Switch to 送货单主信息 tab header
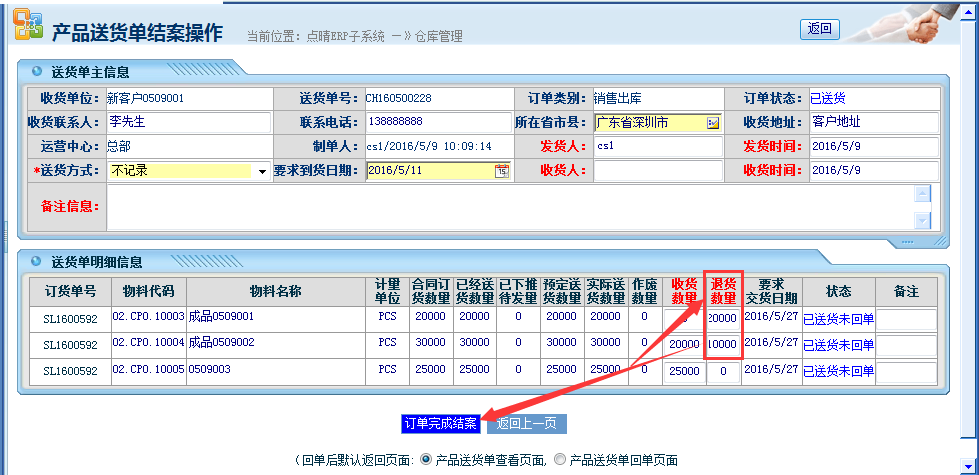 coord(90,72)
